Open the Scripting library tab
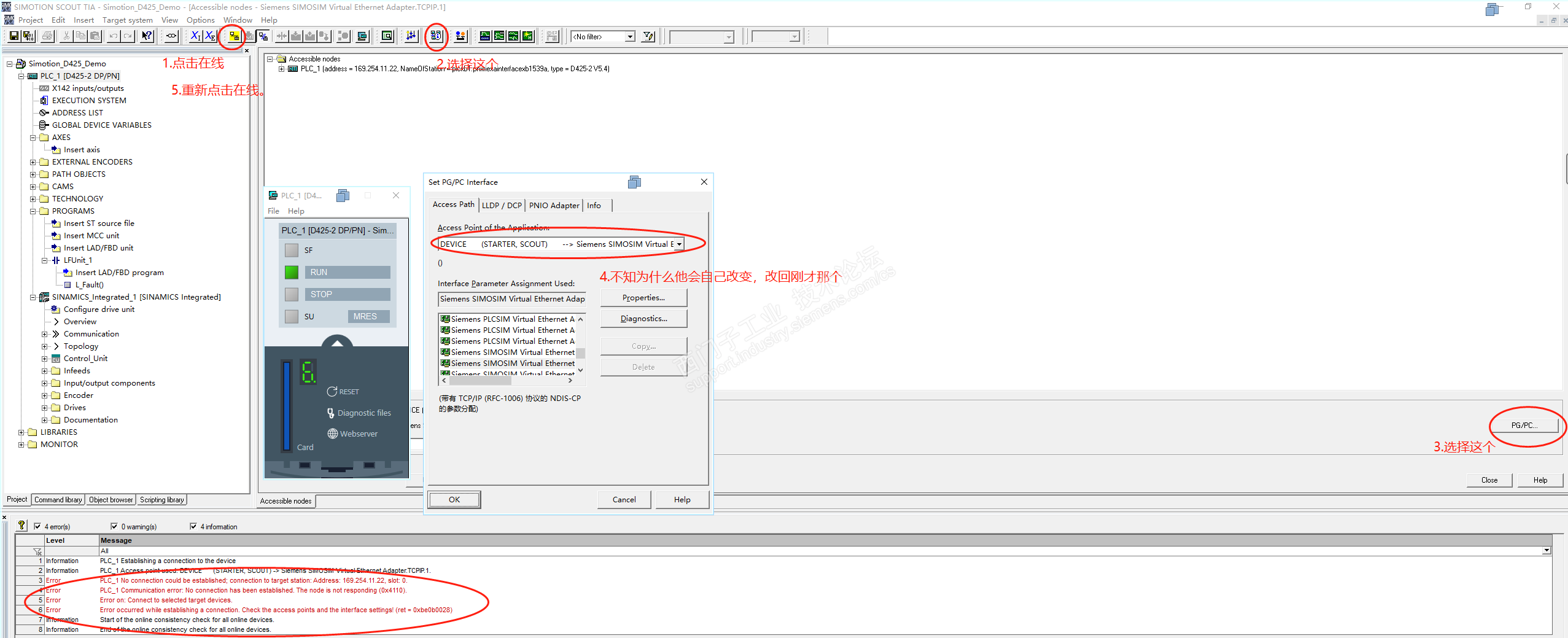Image resolution: width=1568 pixels, height=638 pixels. point(162,500)
